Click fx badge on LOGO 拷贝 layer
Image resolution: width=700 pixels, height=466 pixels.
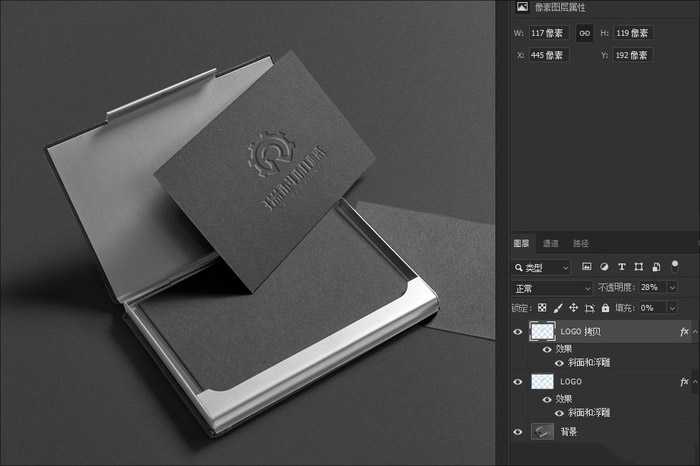(684, 331)
